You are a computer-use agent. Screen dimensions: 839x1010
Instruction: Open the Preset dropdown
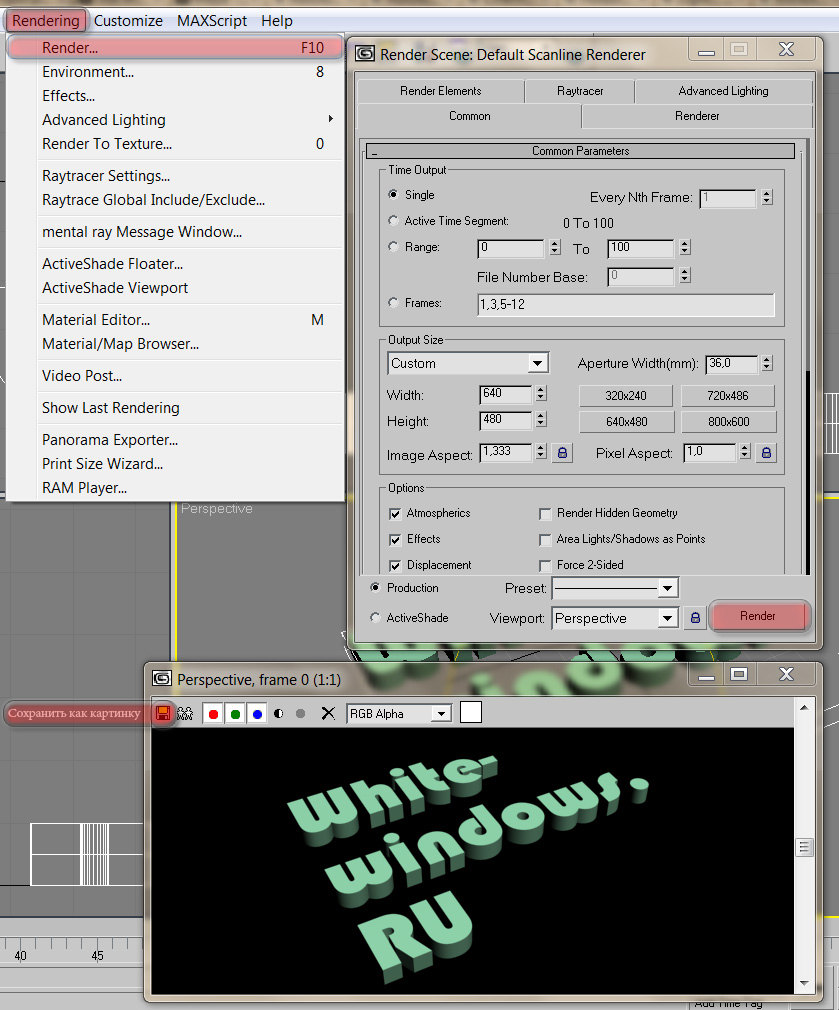coord(668,587)
